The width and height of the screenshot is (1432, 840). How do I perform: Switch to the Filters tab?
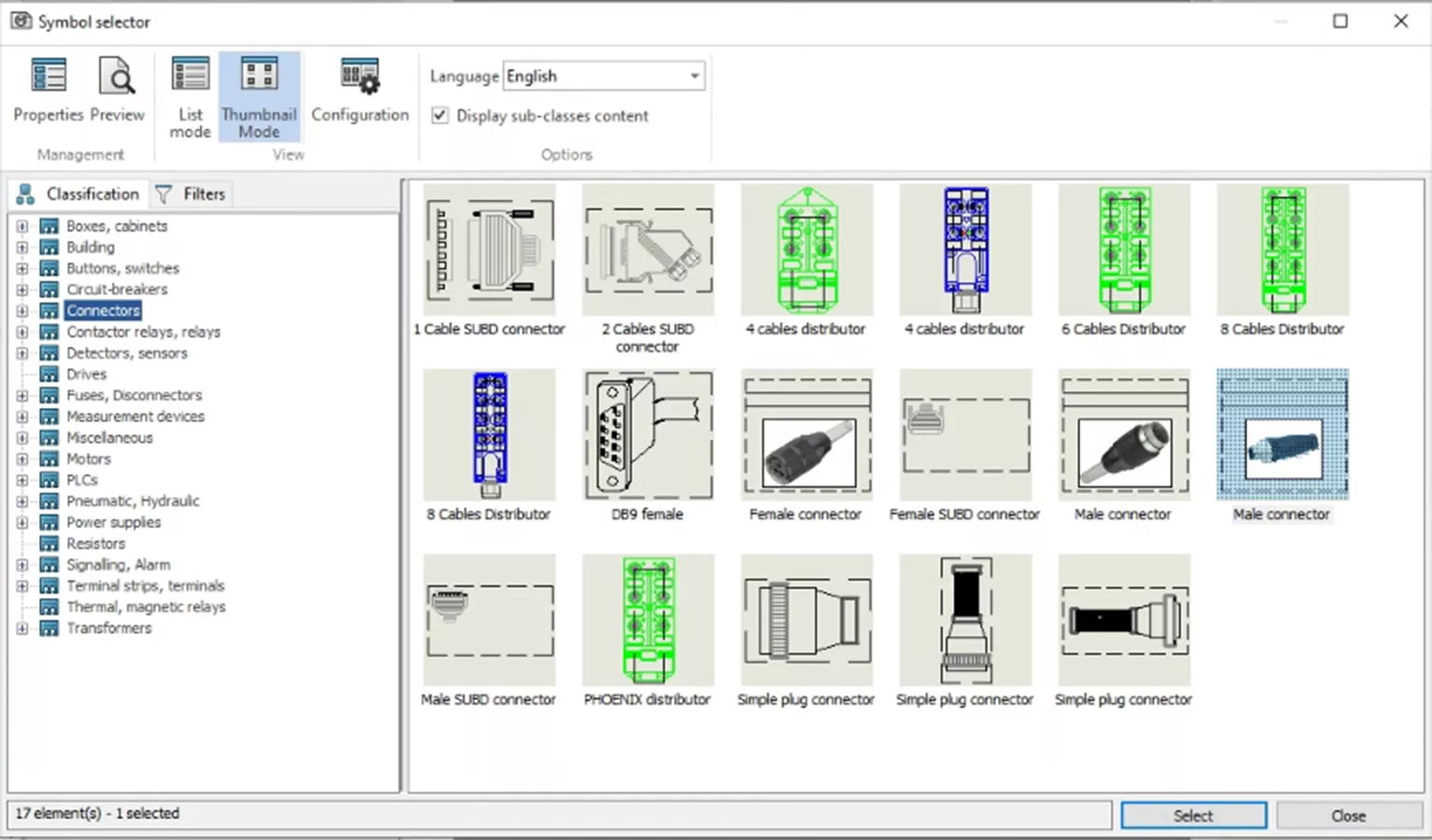point(191,194)
